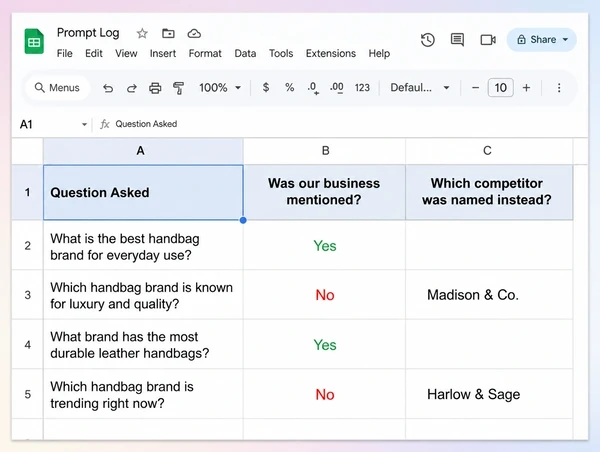The width and height of the screenshot is (600, 452).
Task: Click 'known for luxury and quality' cell
Action: point(143,295)
